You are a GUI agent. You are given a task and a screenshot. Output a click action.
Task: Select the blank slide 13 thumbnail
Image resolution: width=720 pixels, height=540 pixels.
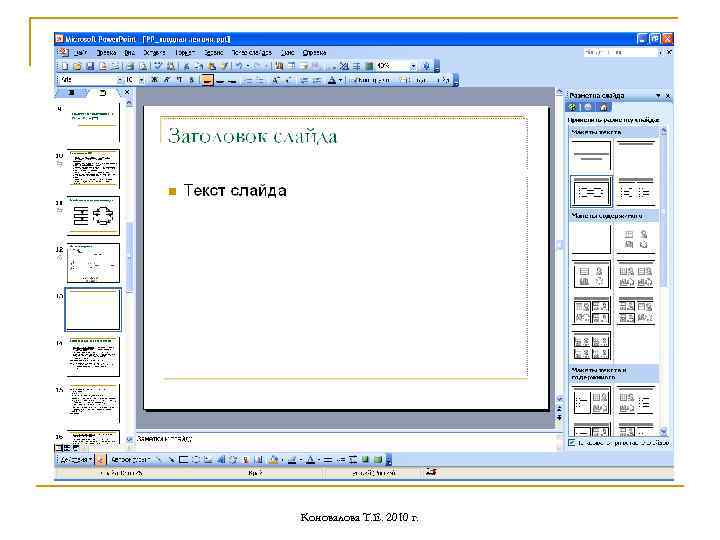93,309
